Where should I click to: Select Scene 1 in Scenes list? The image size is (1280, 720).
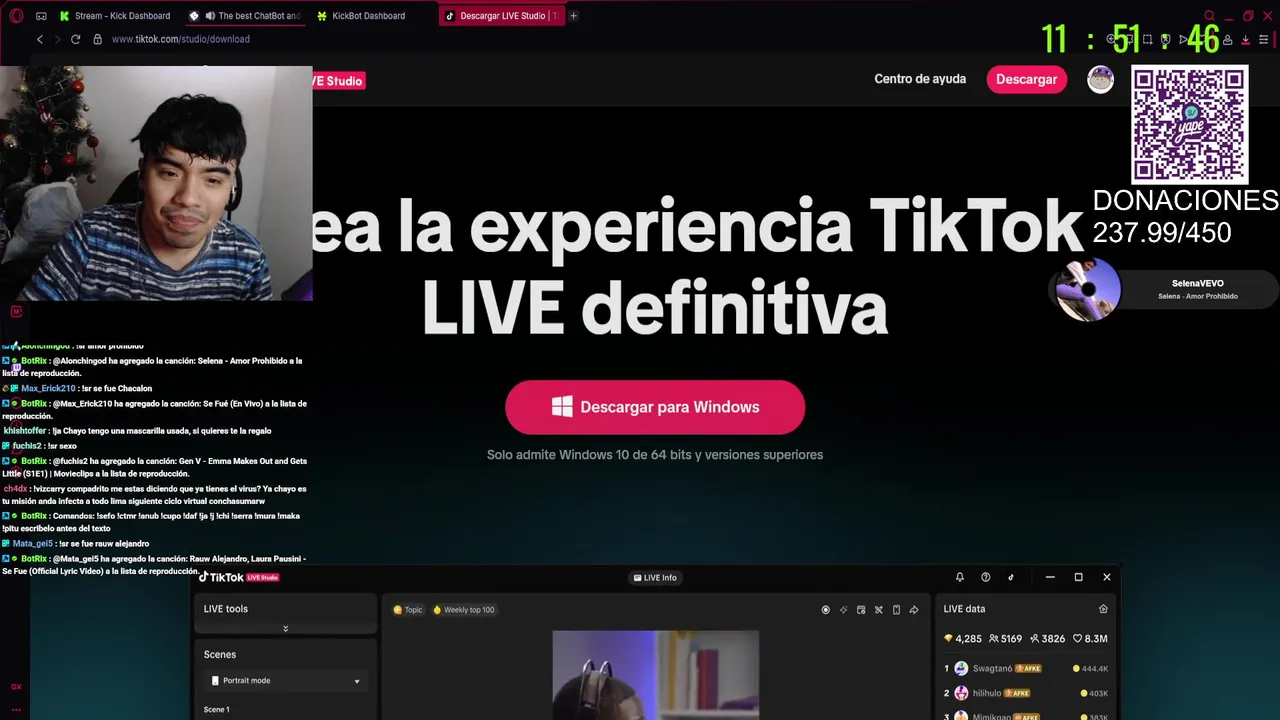coord(217,710)
